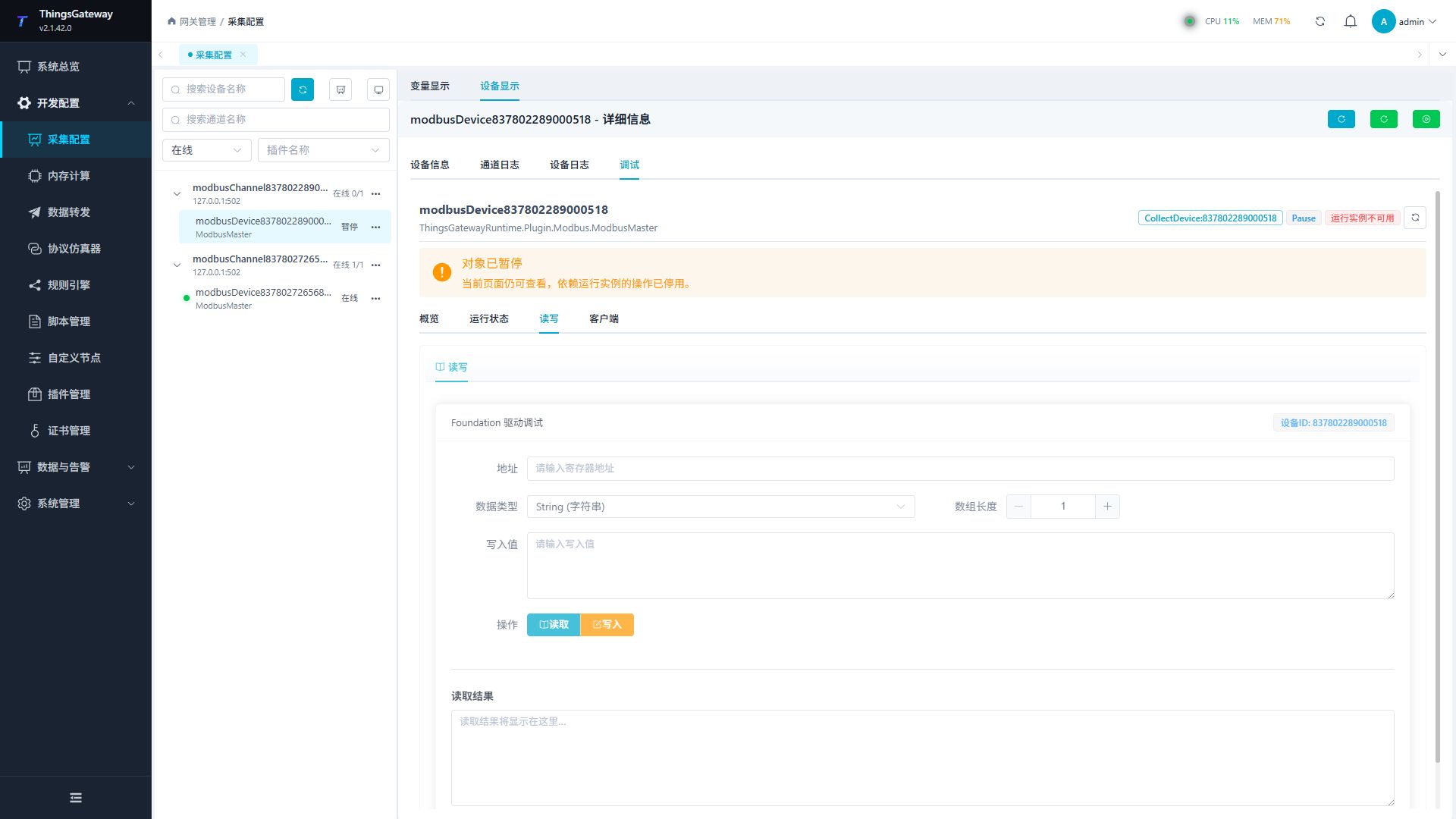Open notifications bell icon

[1351, 21]
